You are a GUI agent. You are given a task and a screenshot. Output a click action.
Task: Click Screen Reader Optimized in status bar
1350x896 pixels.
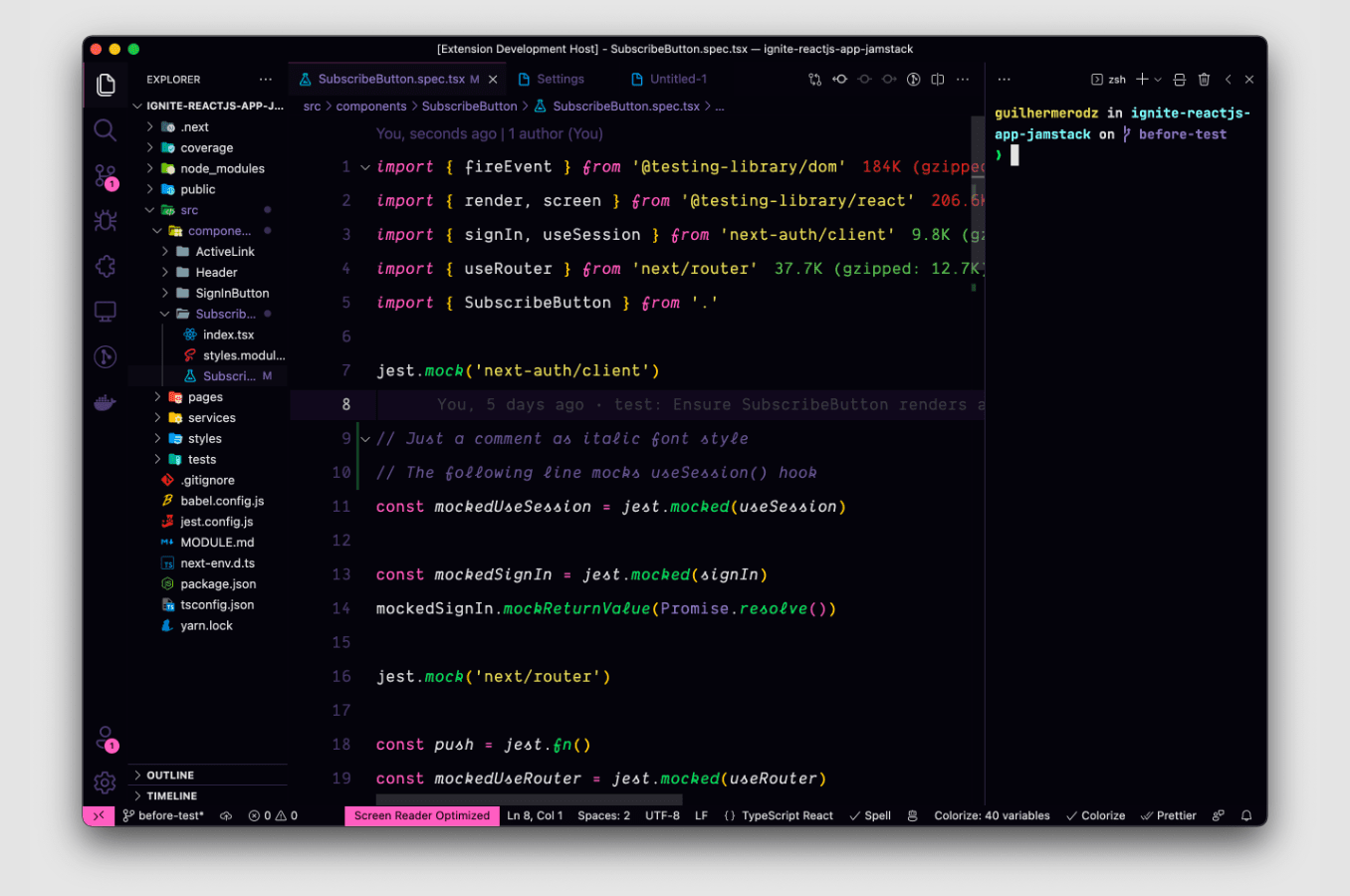(421, 815)
